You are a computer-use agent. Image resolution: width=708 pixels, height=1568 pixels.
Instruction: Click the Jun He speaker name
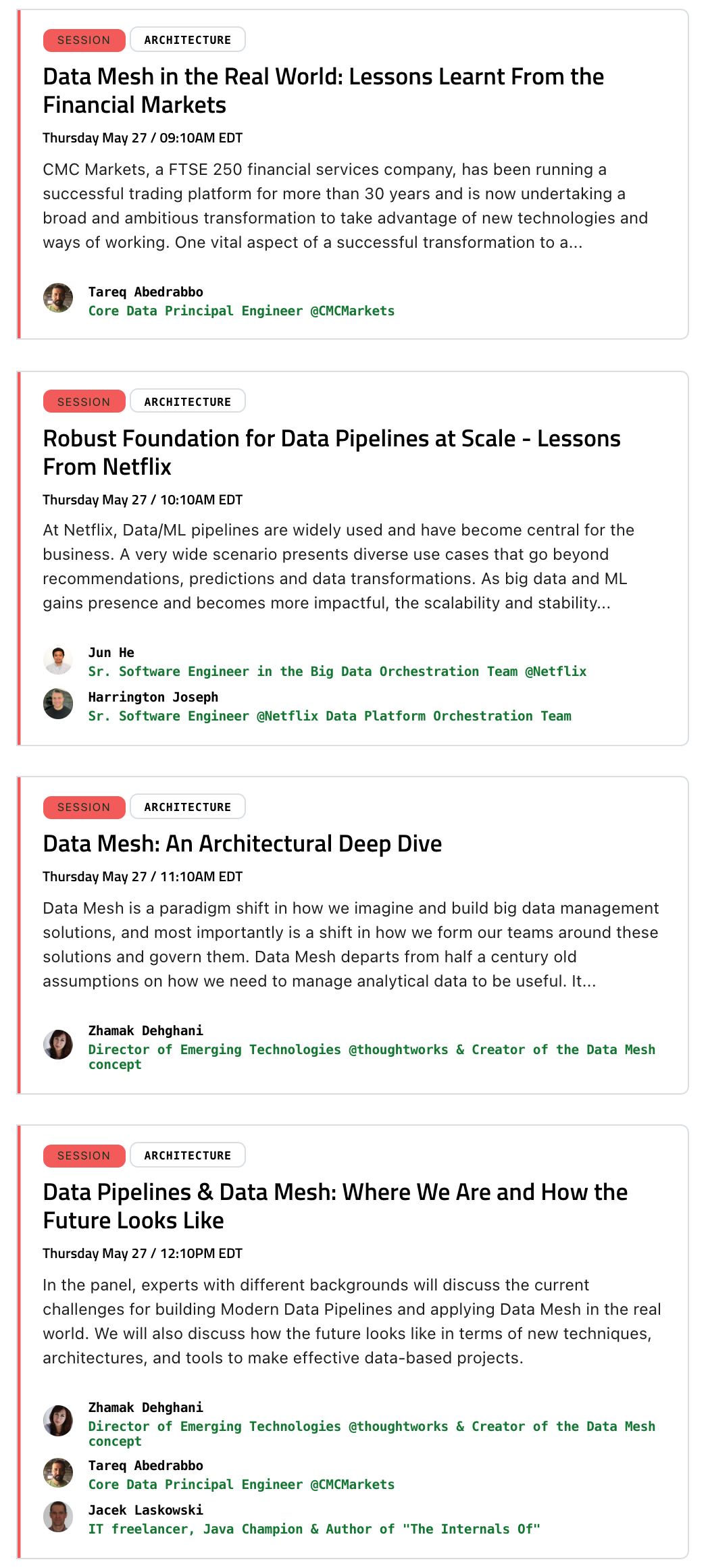(x=111, y=652)
